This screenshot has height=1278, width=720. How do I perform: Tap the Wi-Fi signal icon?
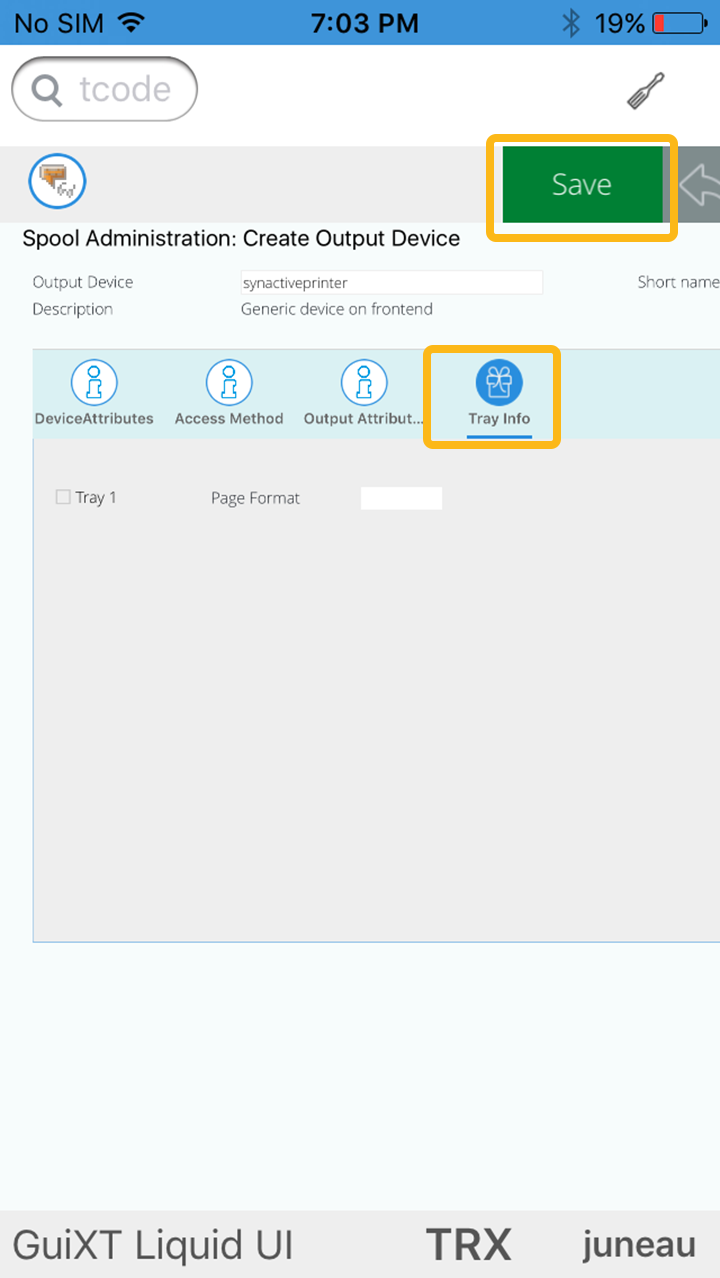pos(130,22)
